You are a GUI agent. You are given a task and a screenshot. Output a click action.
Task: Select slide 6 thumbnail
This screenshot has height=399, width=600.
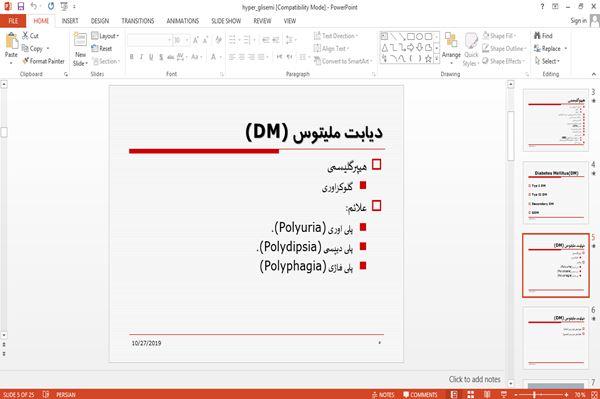(x=556, y=337)
